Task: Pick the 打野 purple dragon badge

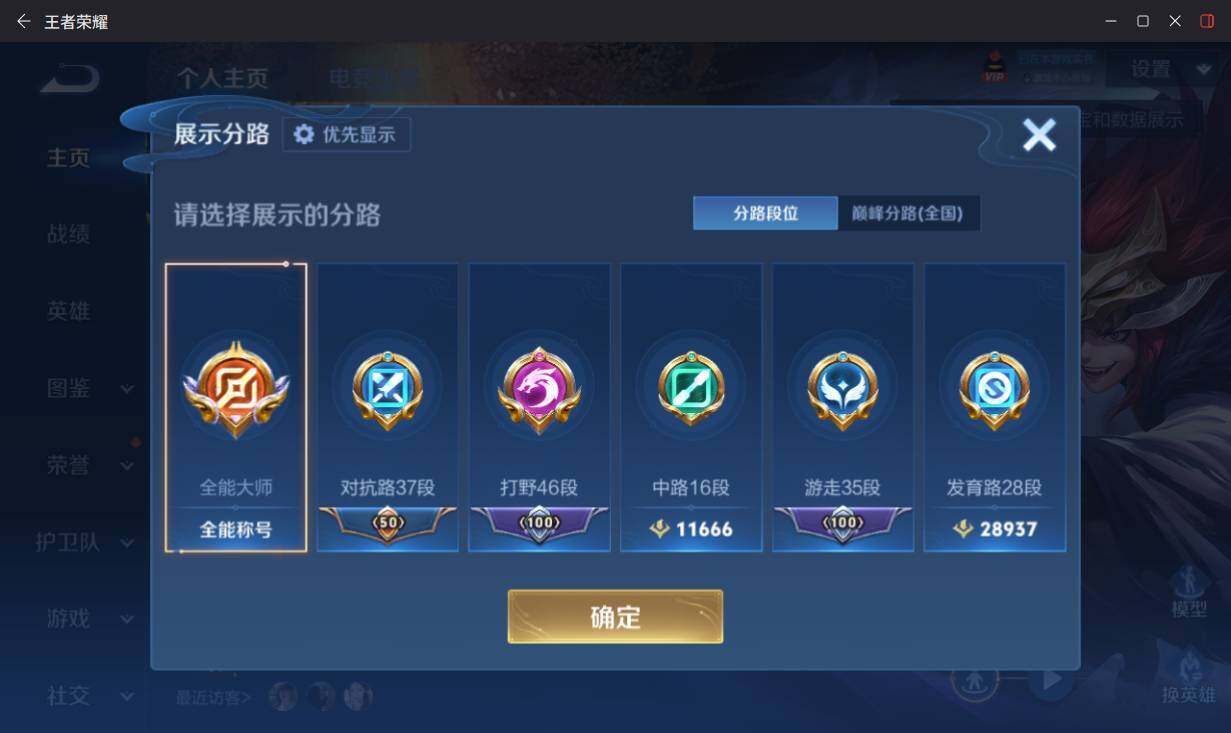Action: click(540, 389)
